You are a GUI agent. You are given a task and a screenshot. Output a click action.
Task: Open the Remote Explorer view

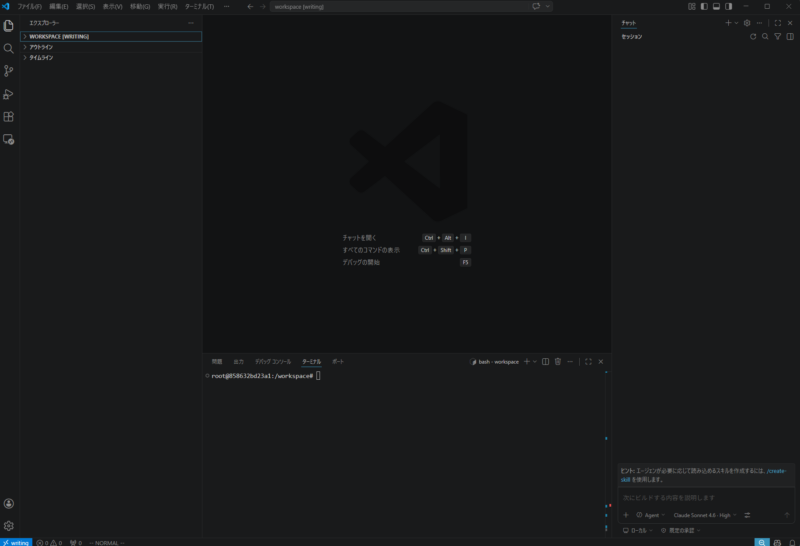pos(9,139)
